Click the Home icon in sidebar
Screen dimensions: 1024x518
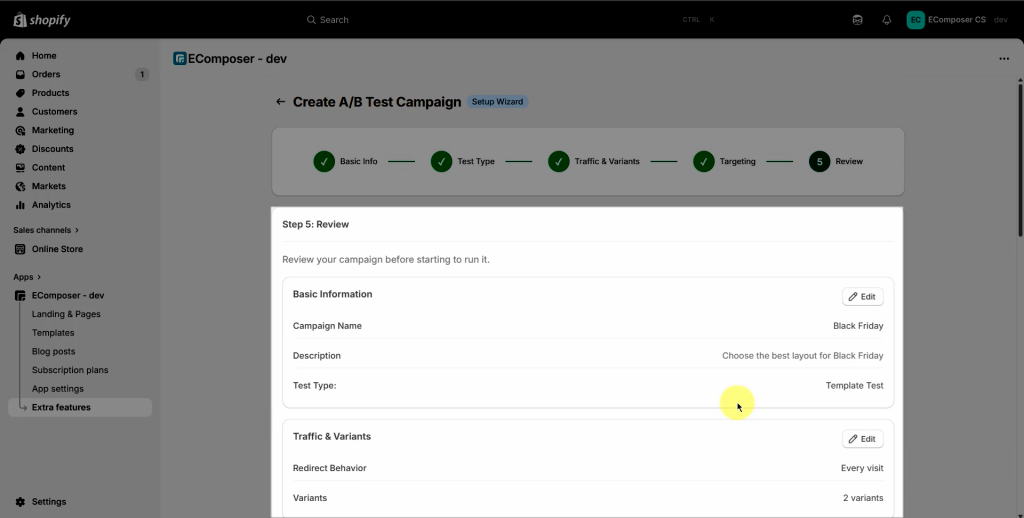[x=20, y=56]
